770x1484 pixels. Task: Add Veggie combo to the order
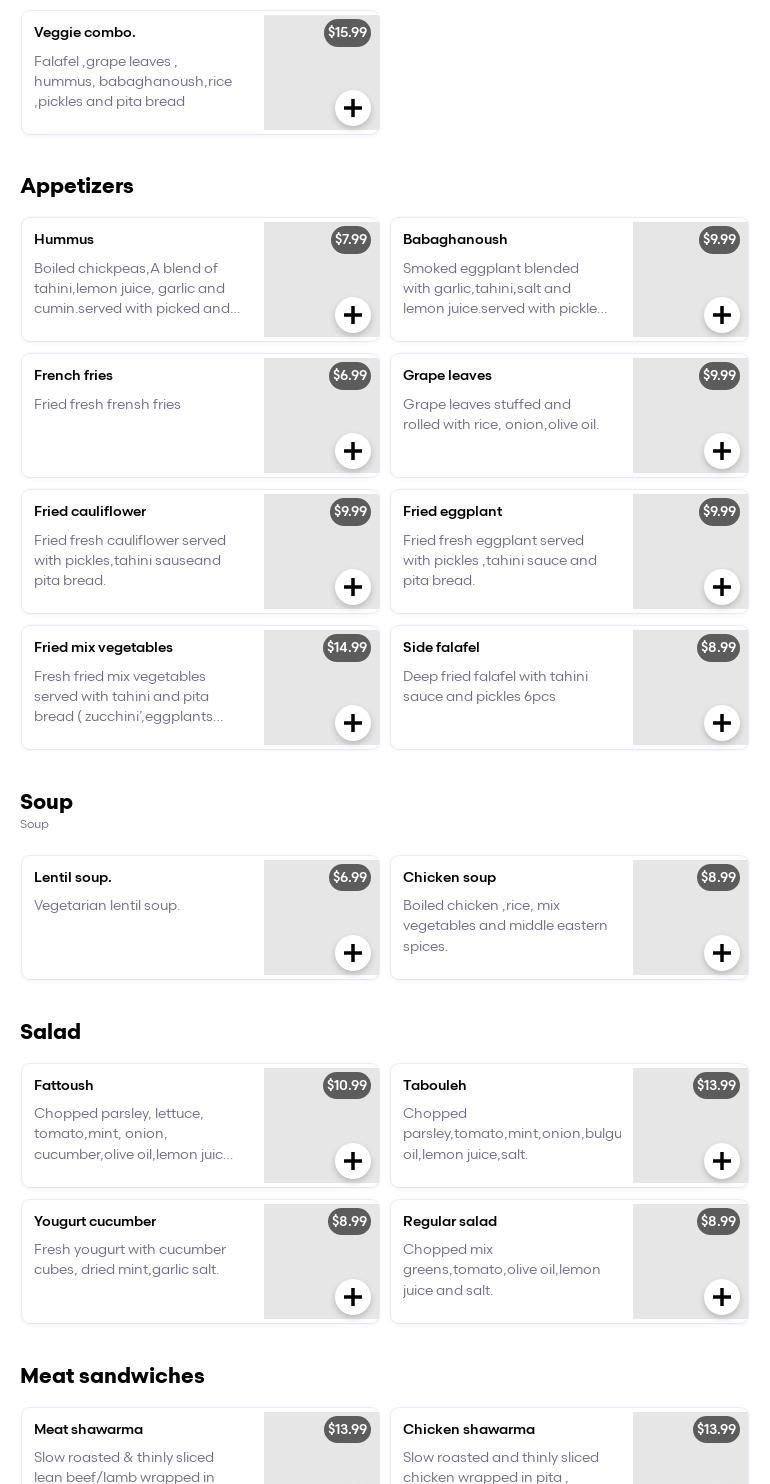pos(353,108)
